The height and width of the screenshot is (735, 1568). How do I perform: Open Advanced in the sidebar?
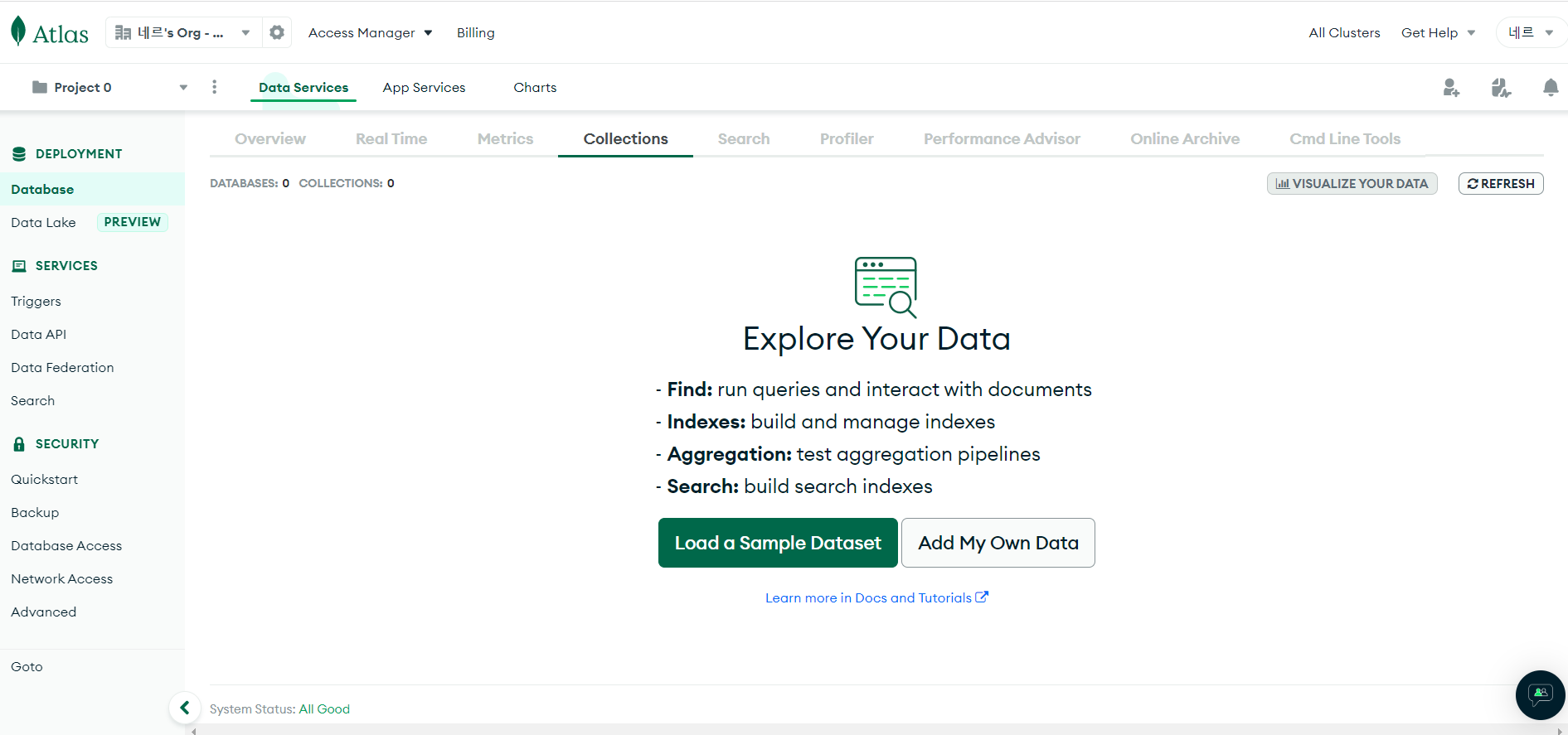[x=43, y=612]
